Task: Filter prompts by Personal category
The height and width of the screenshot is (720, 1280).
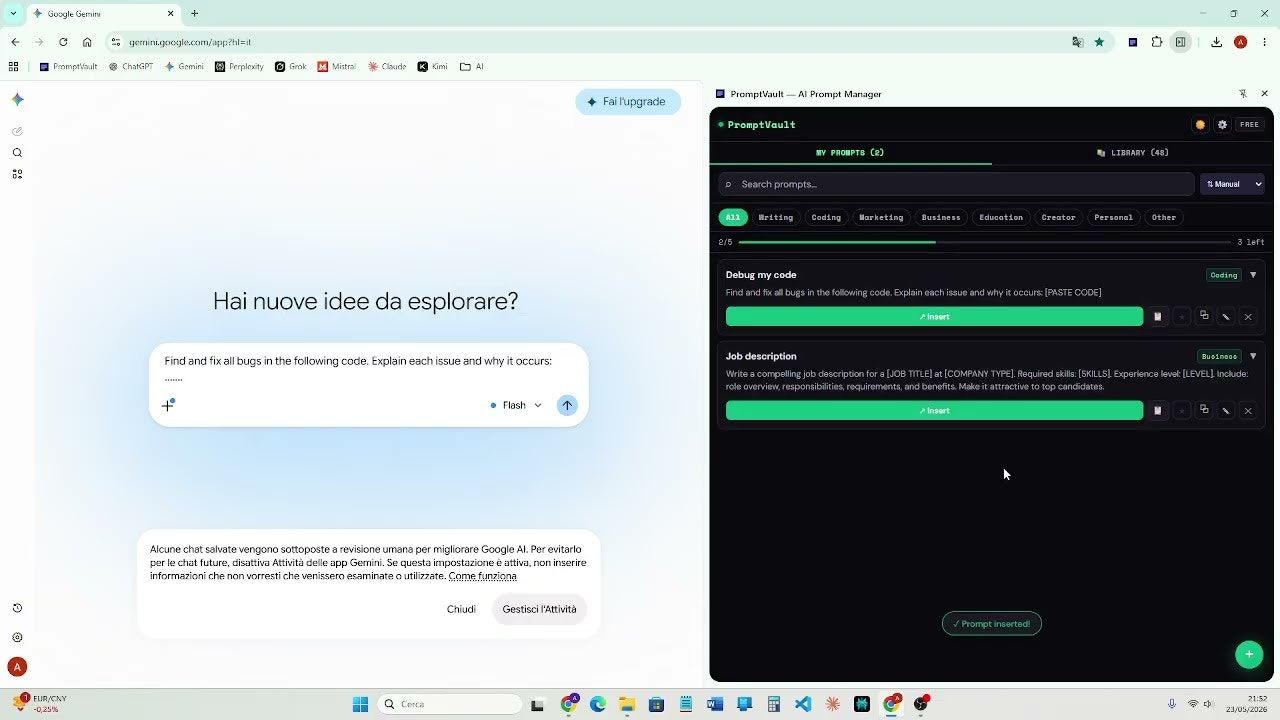Action: (1113, 217)
